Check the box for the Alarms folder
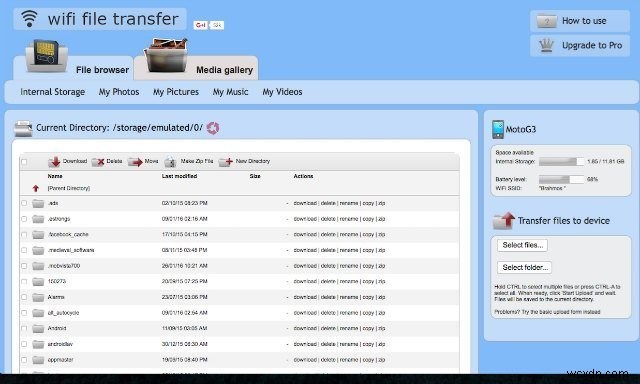This screenshot has width=640, height=384. (x=24, y=297)
